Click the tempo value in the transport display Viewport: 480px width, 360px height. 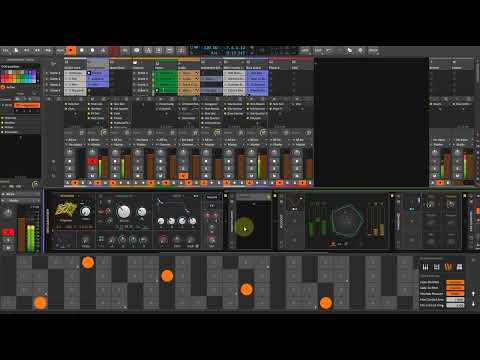click(210, 48)
